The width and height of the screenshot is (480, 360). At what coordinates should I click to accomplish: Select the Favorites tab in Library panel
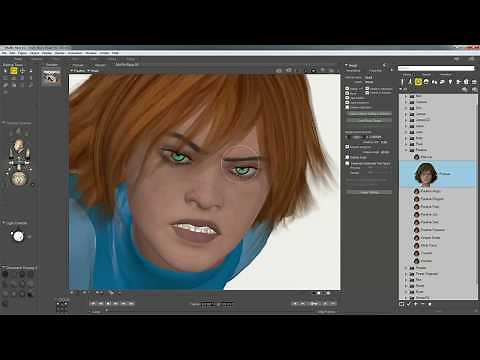pos(446,75)
